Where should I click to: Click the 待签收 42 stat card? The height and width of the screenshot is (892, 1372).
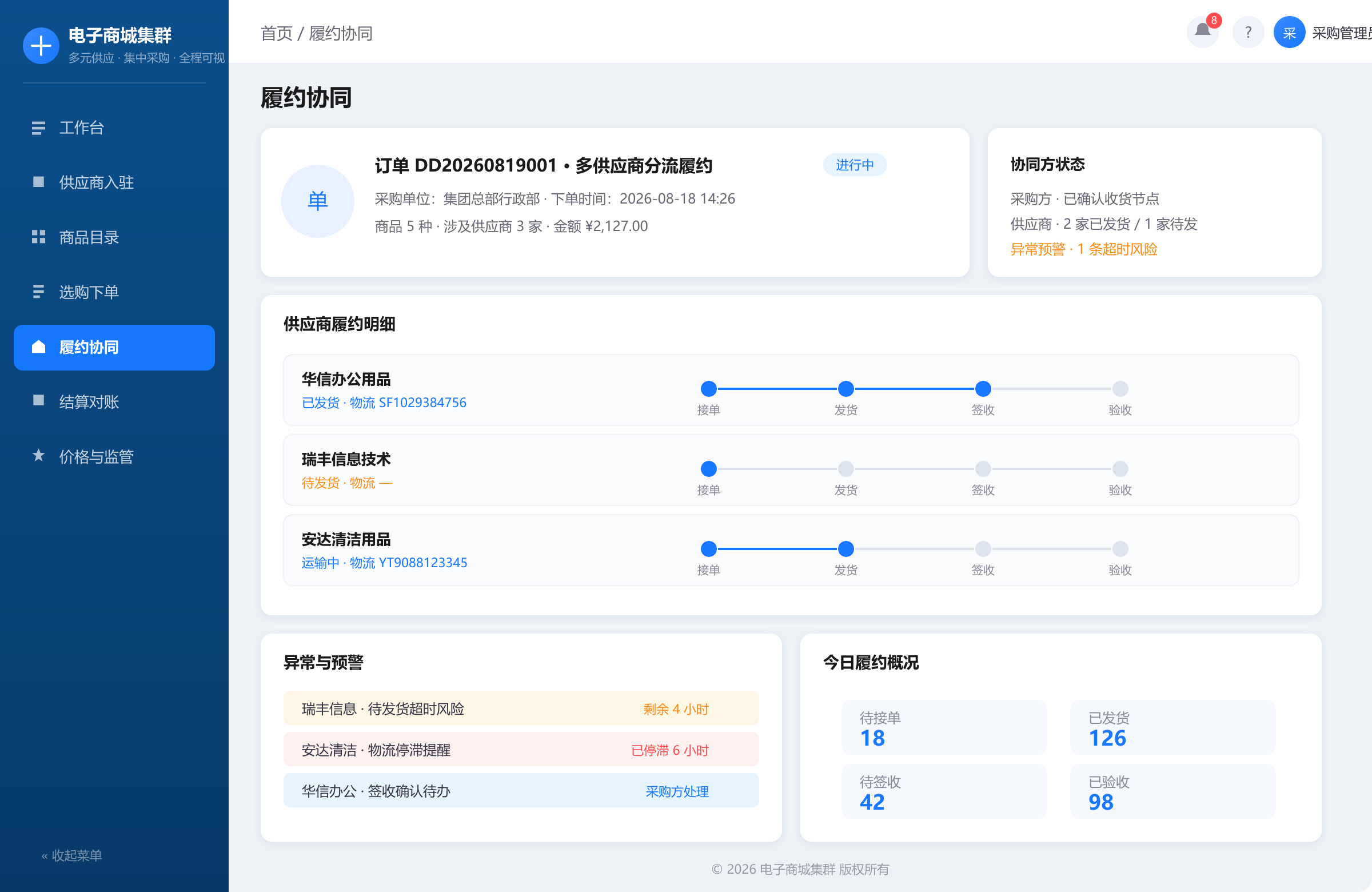(x=944, y=792)
